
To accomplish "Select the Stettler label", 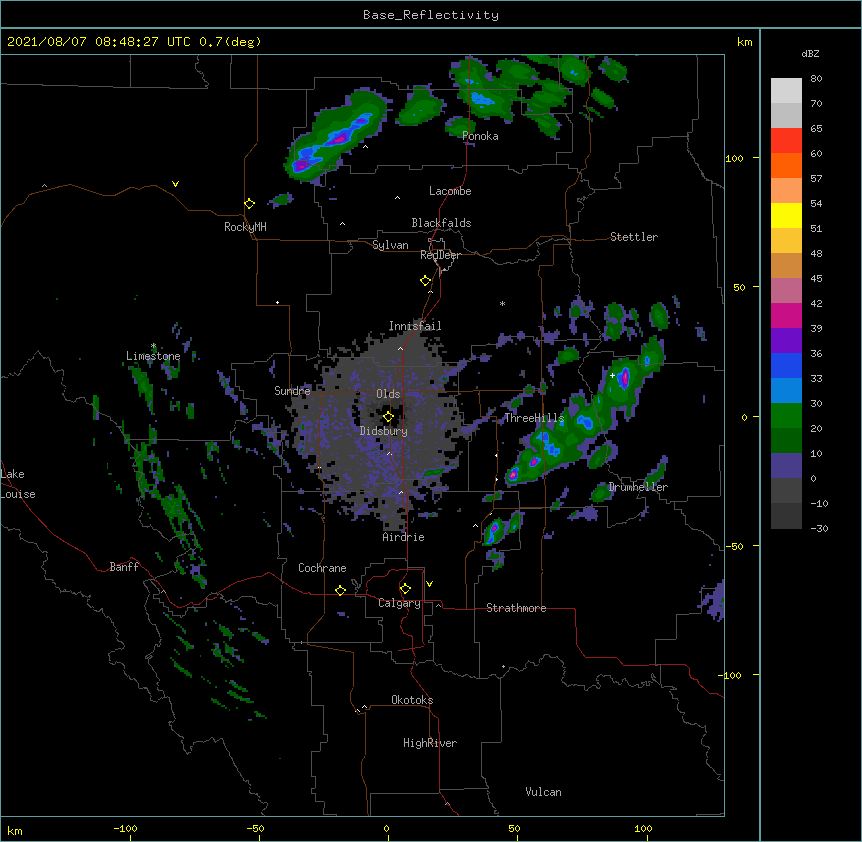I will pos(634,237).
